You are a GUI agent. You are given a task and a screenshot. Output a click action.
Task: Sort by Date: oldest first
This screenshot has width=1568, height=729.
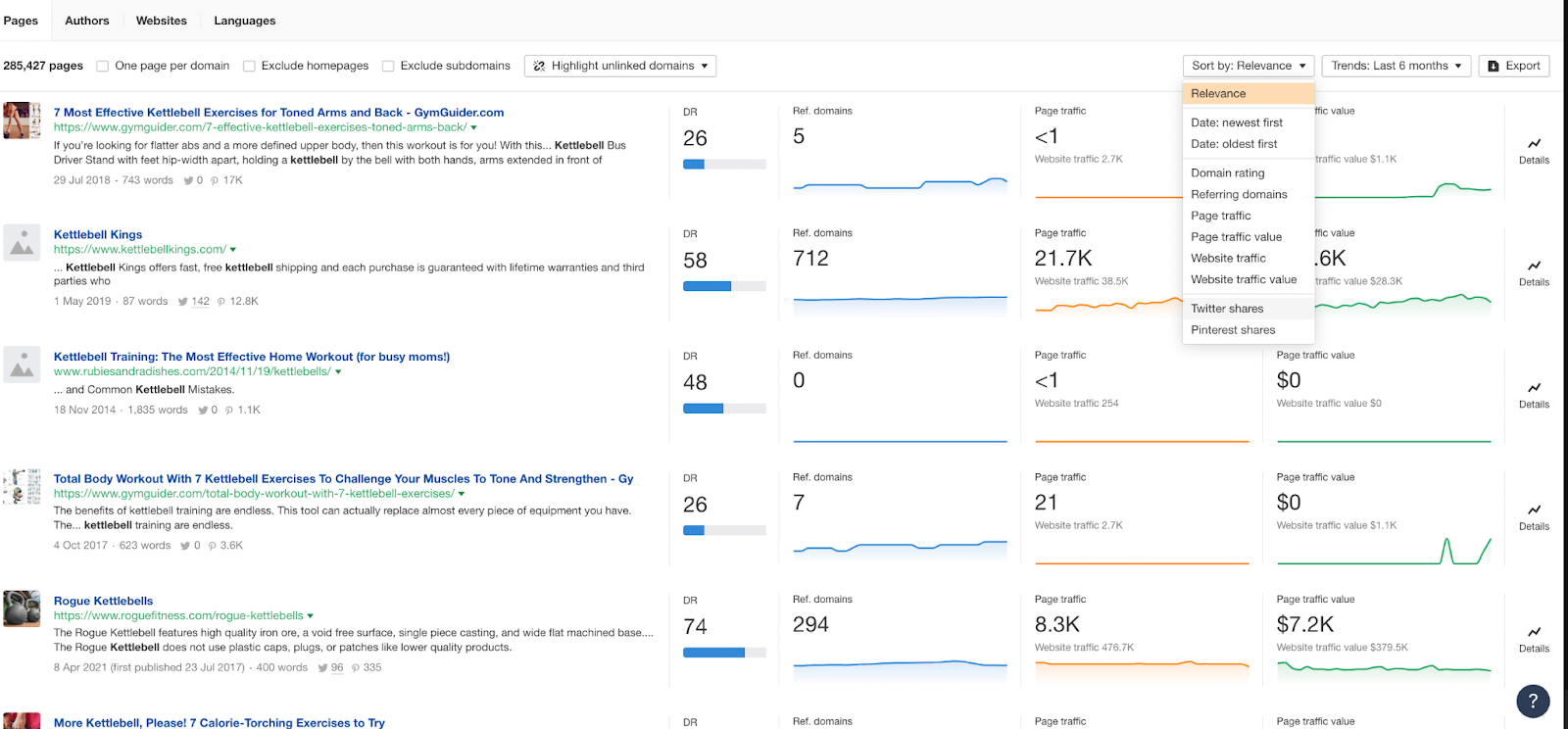(1249, 144)
